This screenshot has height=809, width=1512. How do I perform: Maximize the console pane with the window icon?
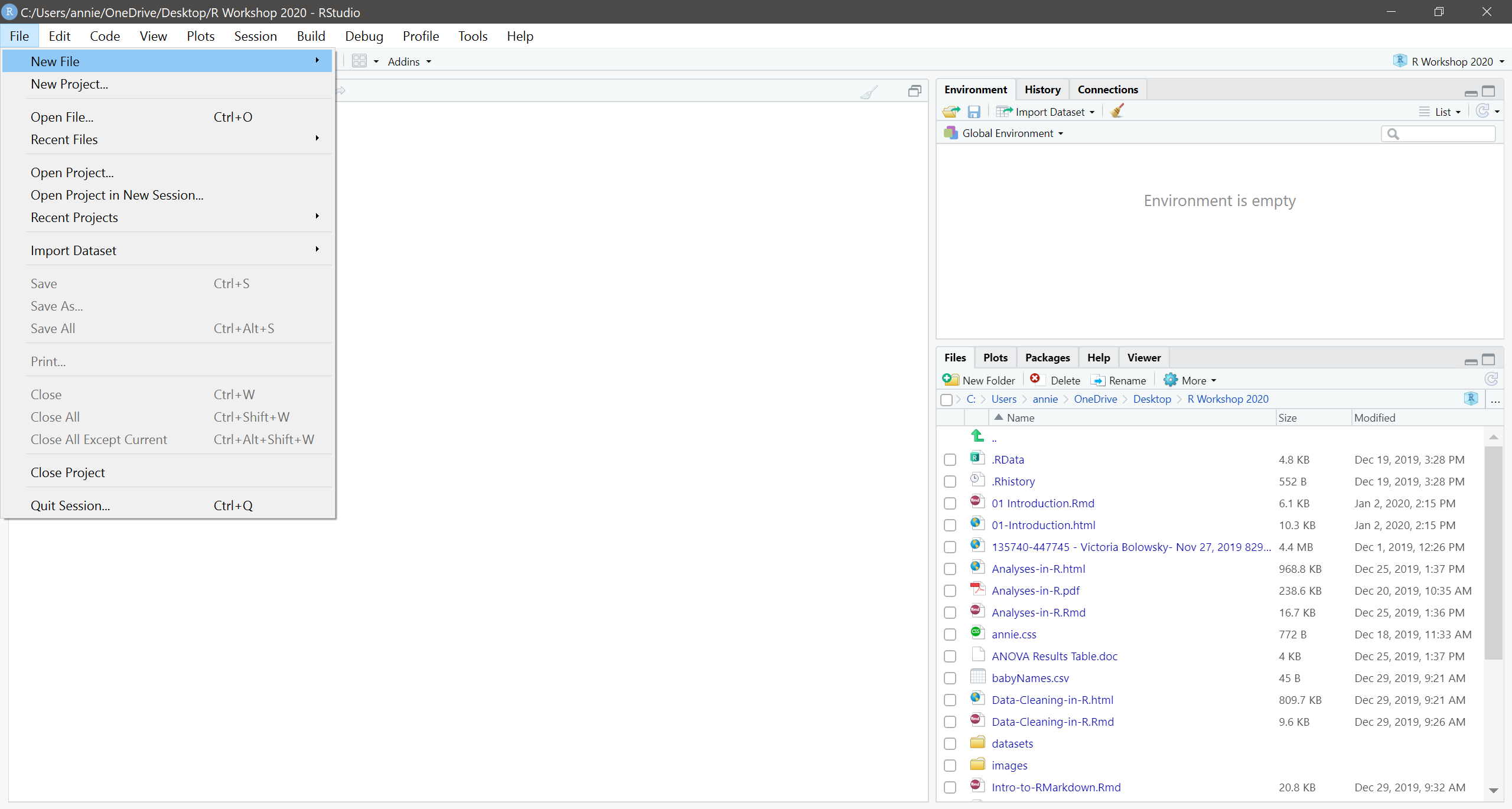914,91
